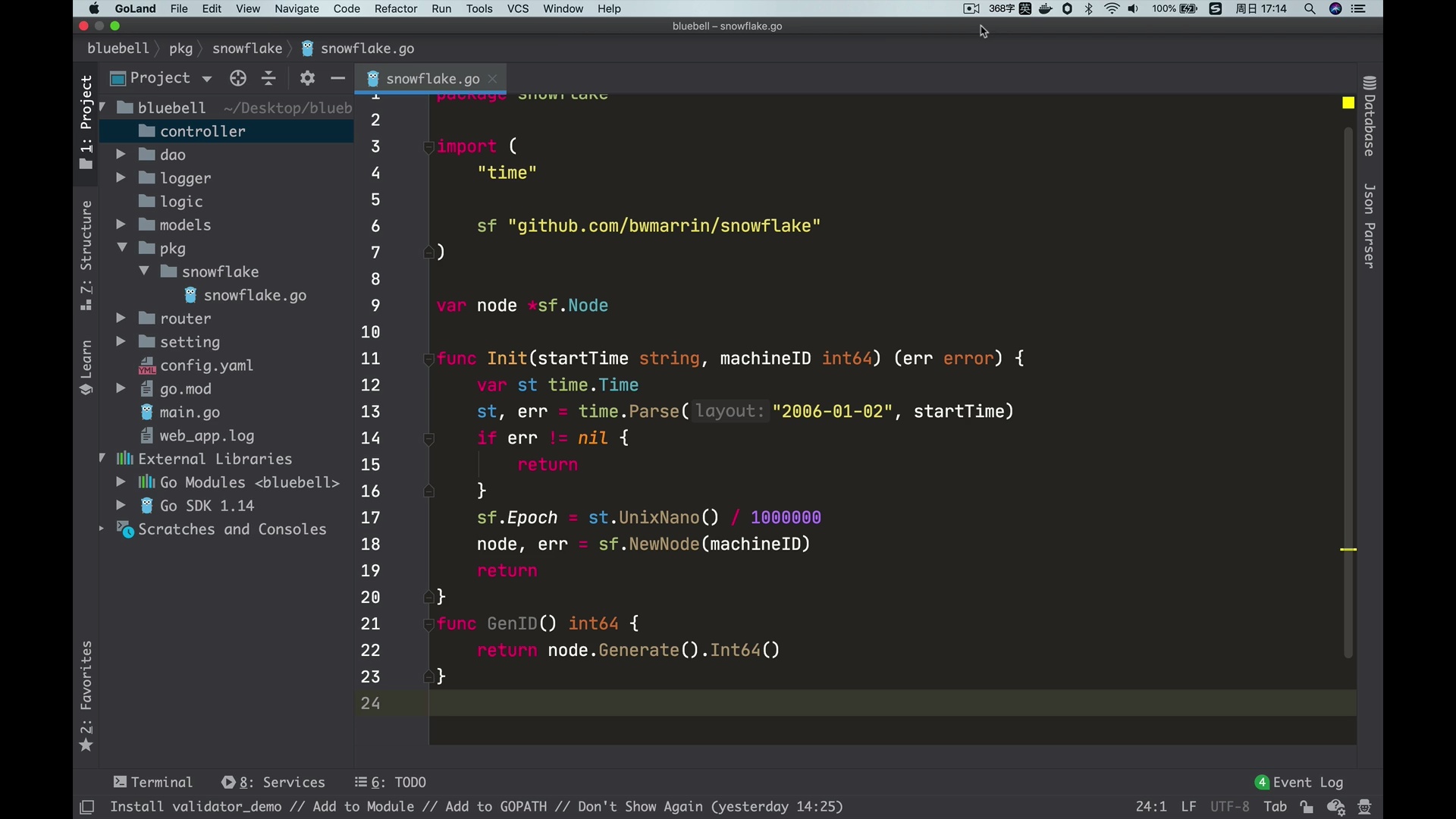Click the locate current file target icon
The image size is (1456, 819).
(238, 78)
